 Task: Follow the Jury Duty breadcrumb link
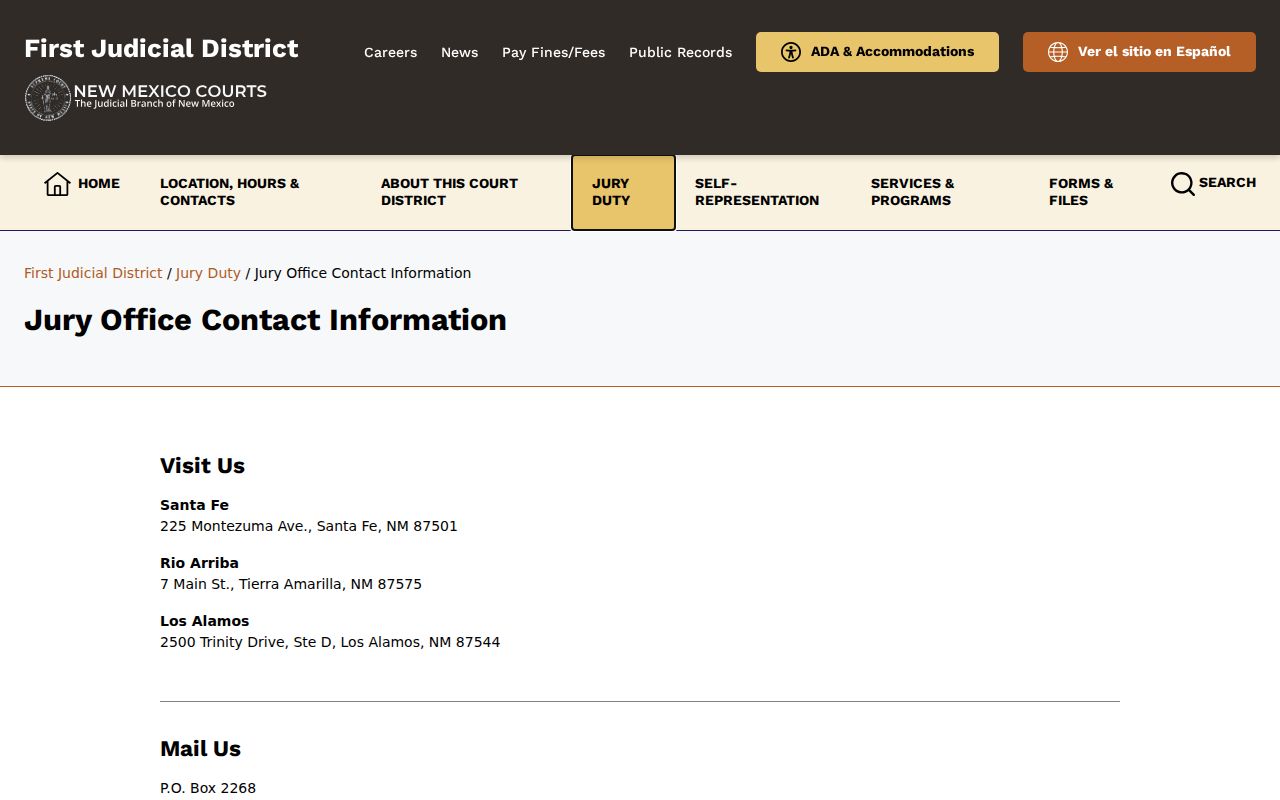pos(208,273)
